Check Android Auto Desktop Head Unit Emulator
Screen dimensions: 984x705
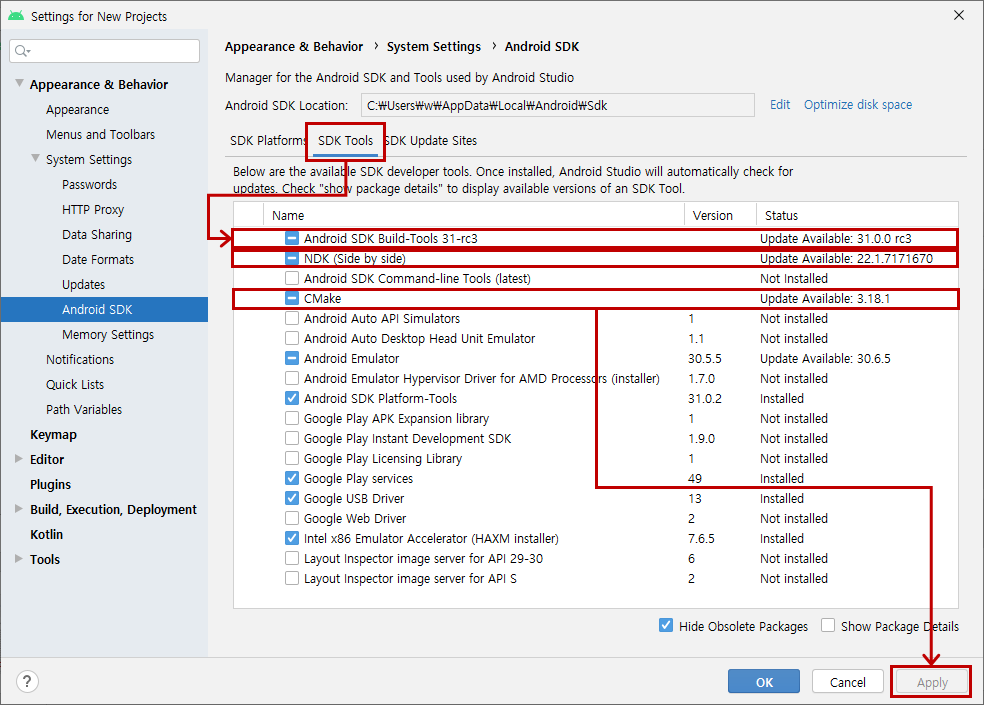292,338
